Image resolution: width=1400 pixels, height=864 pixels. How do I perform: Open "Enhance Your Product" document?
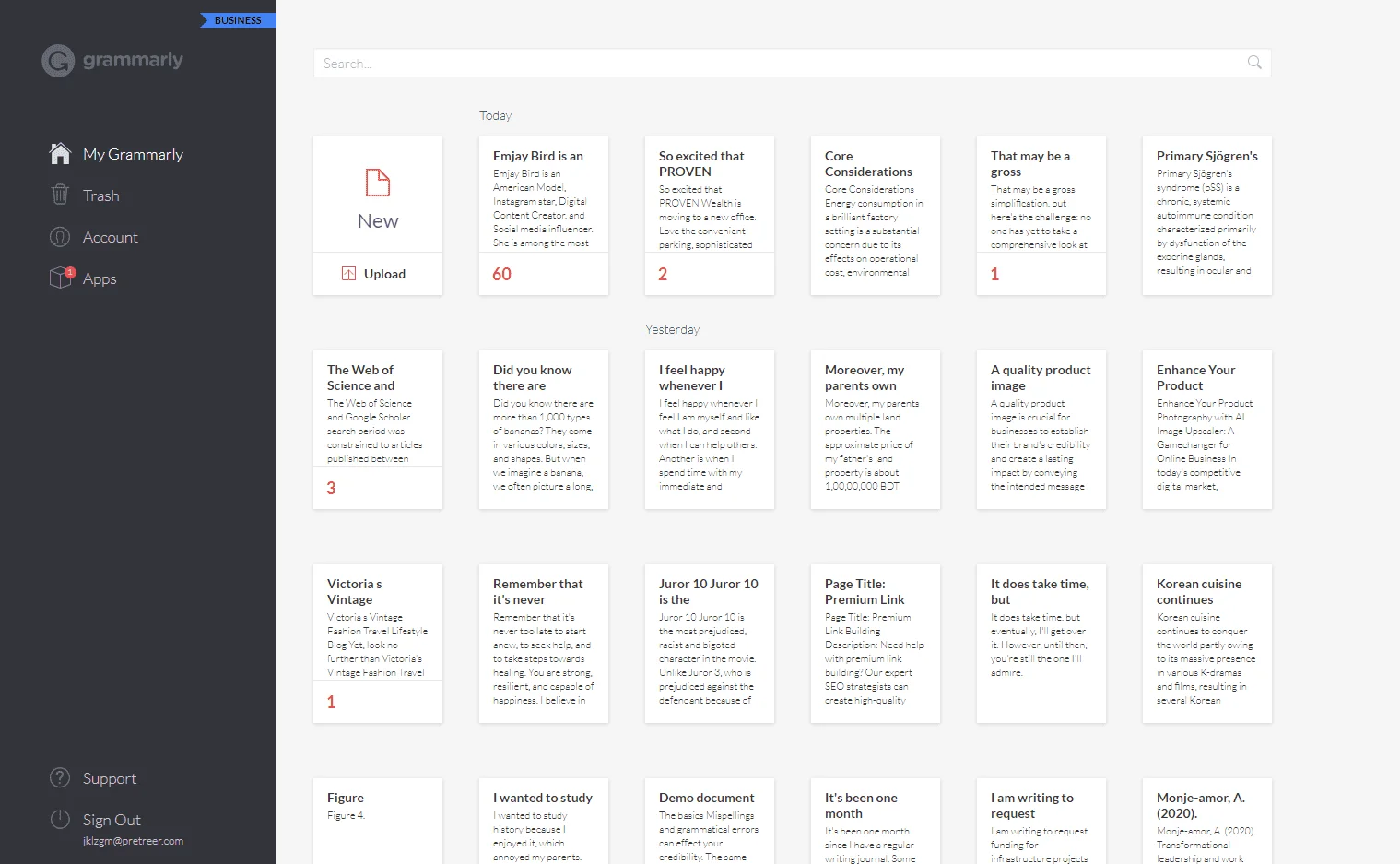click(x=1207, y=430)
